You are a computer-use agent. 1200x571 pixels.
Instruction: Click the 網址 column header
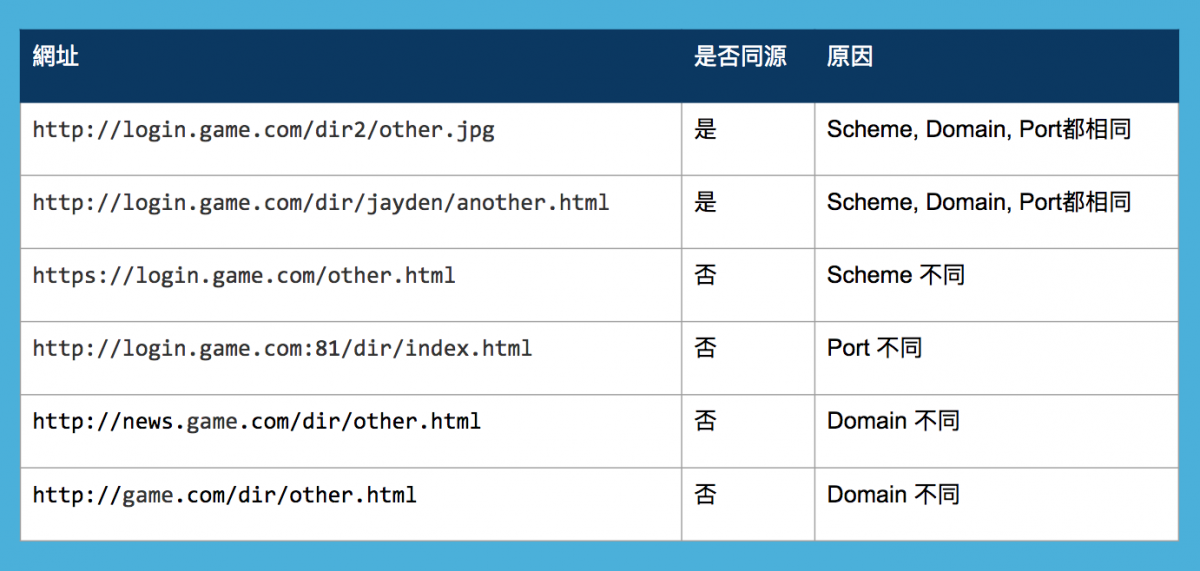pyautogui.click(x=55, y=57)
